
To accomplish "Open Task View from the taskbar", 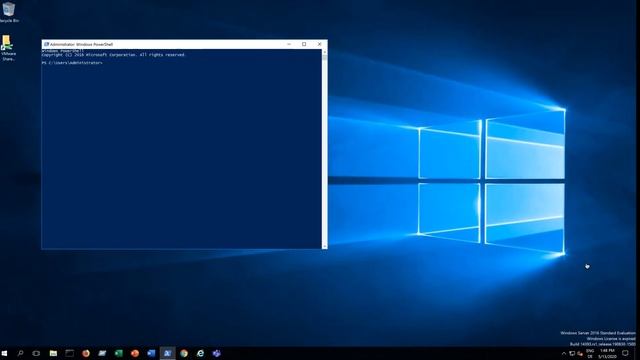I will point(36,353).
